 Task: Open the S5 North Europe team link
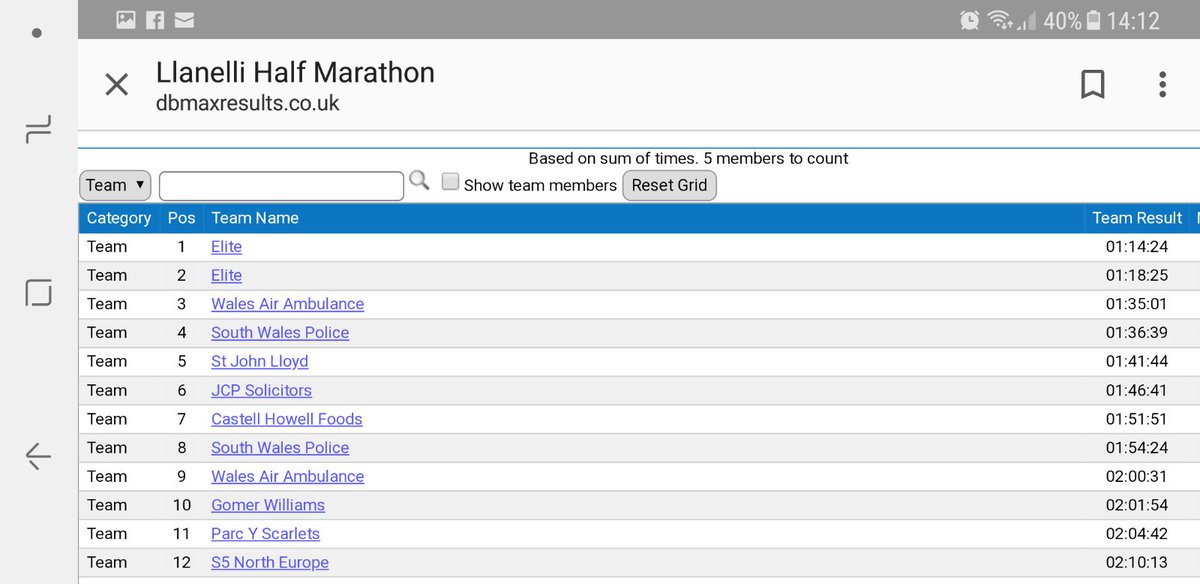point(269,562)
